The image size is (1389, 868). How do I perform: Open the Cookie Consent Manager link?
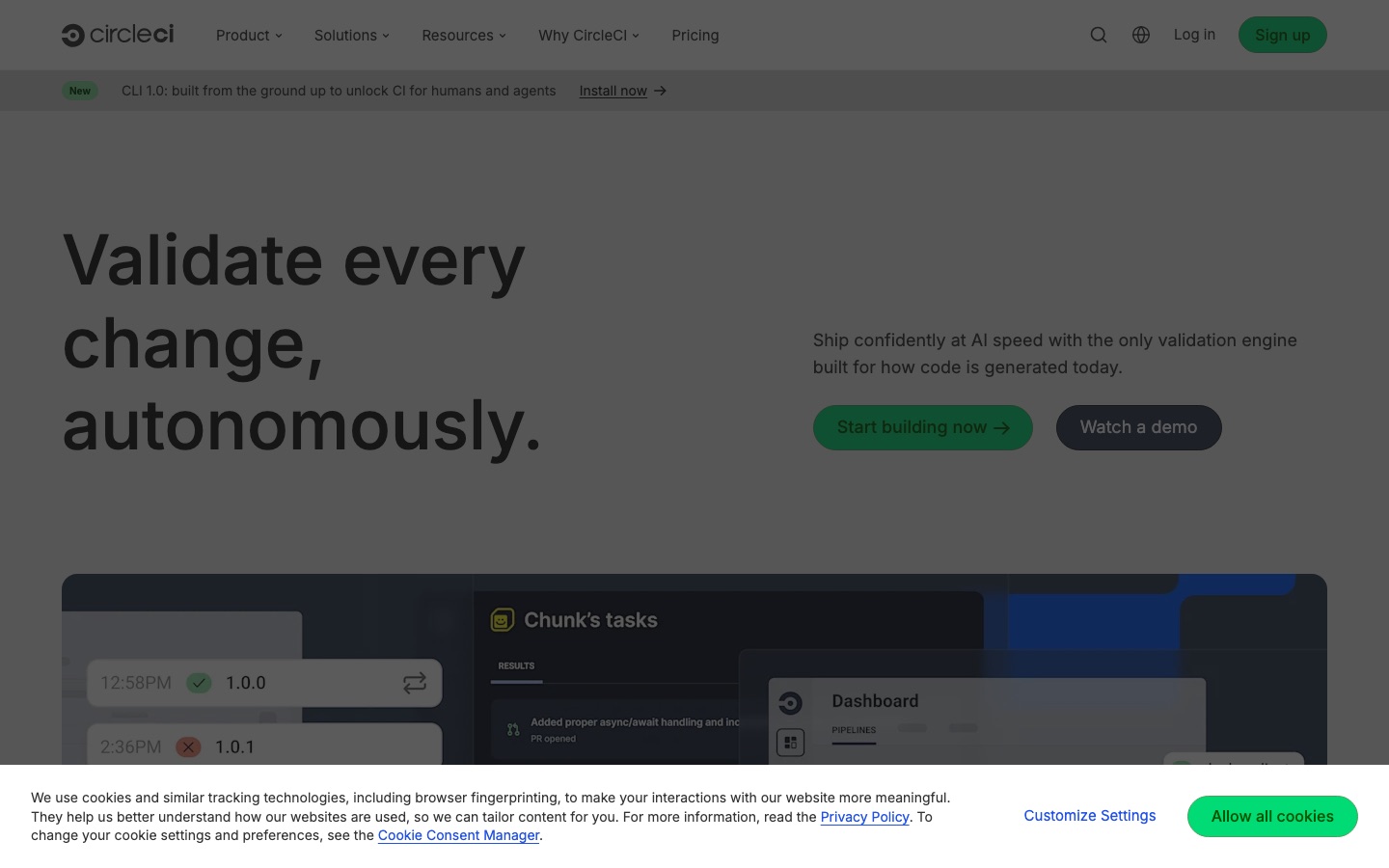pos(458,835)
